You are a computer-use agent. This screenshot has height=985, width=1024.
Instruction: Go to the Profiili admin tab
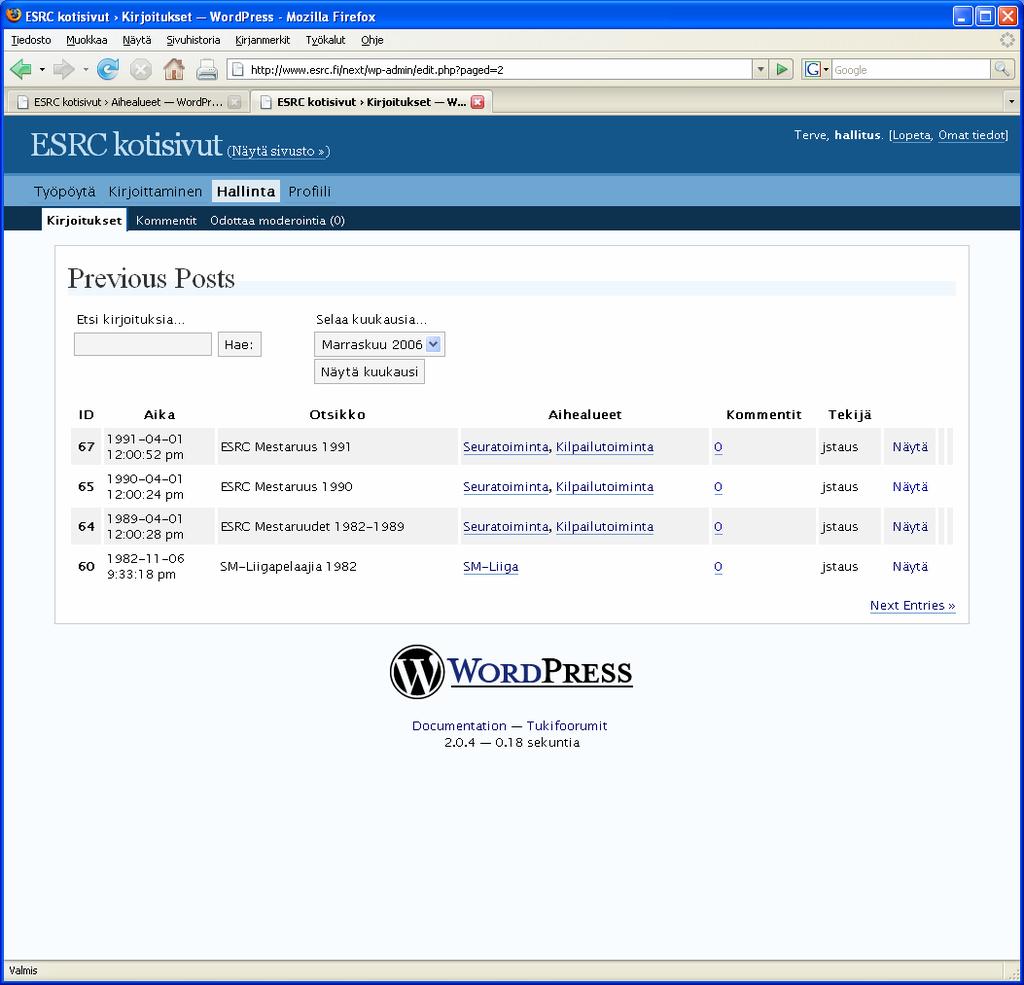point(310,191)
